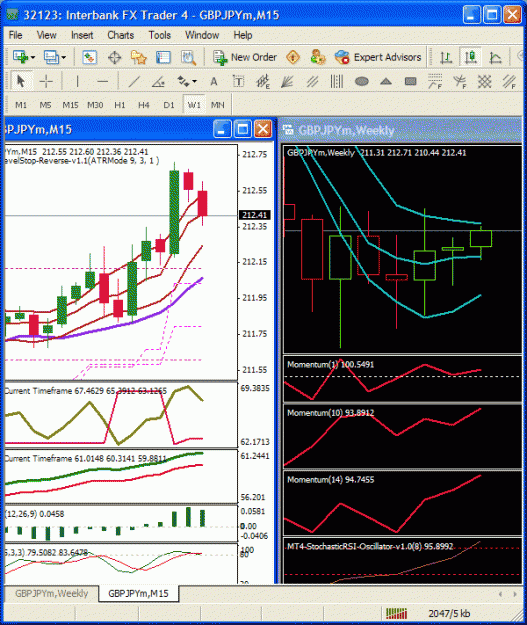Open the Help menu

[243, 35]
